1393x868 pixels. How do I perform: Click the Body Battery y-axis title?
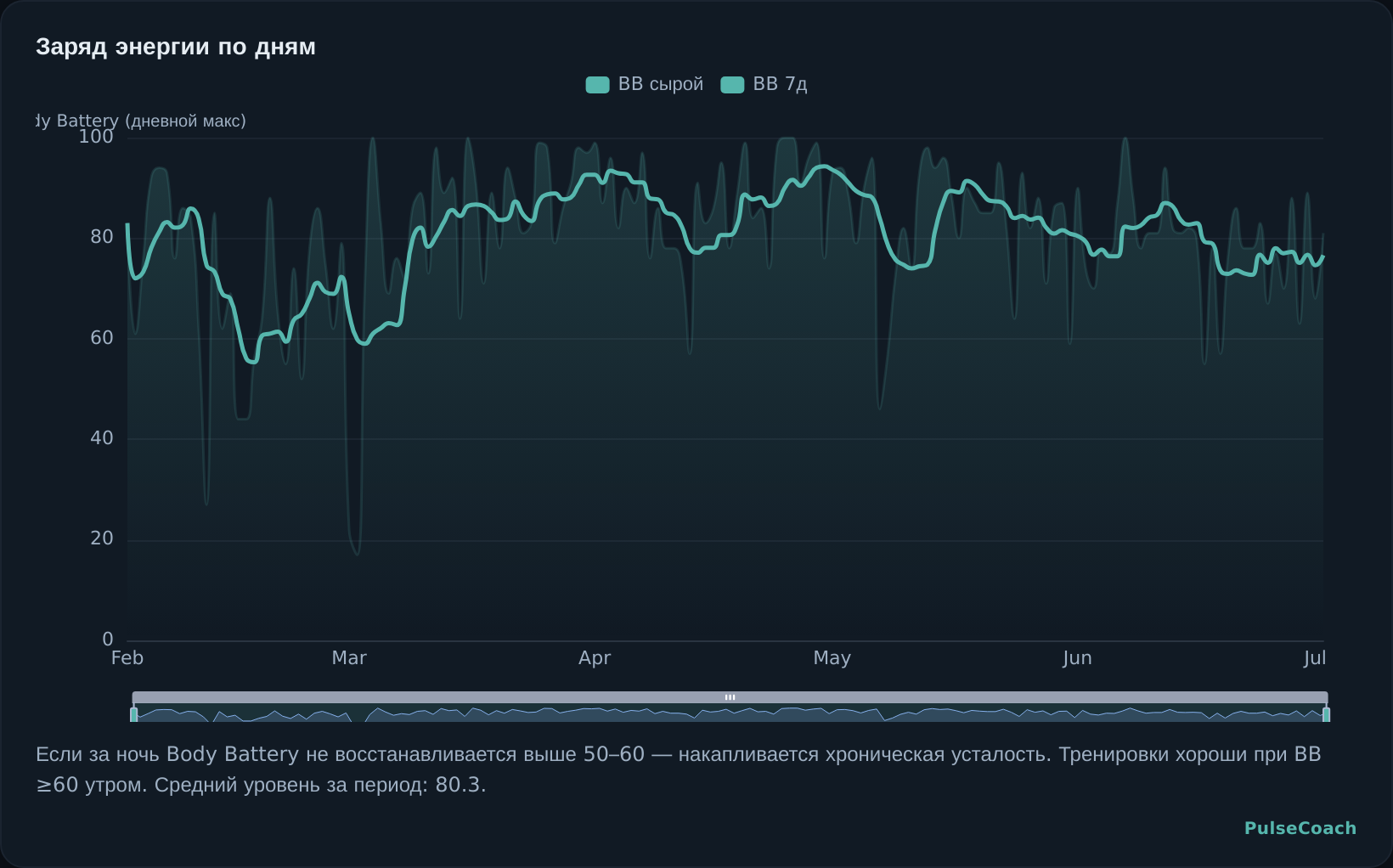coord(141,121)
